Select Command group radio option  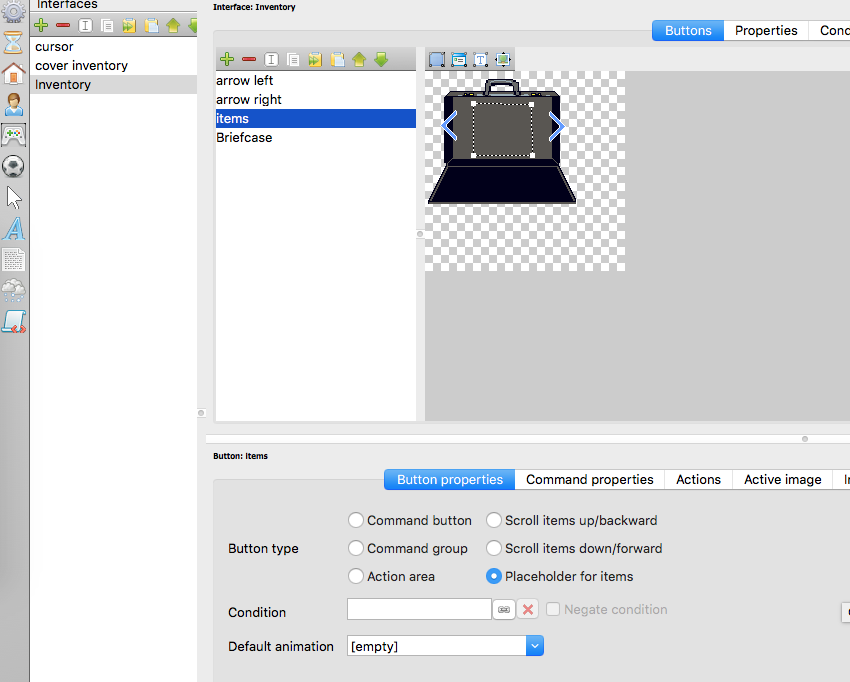point(356,548)
